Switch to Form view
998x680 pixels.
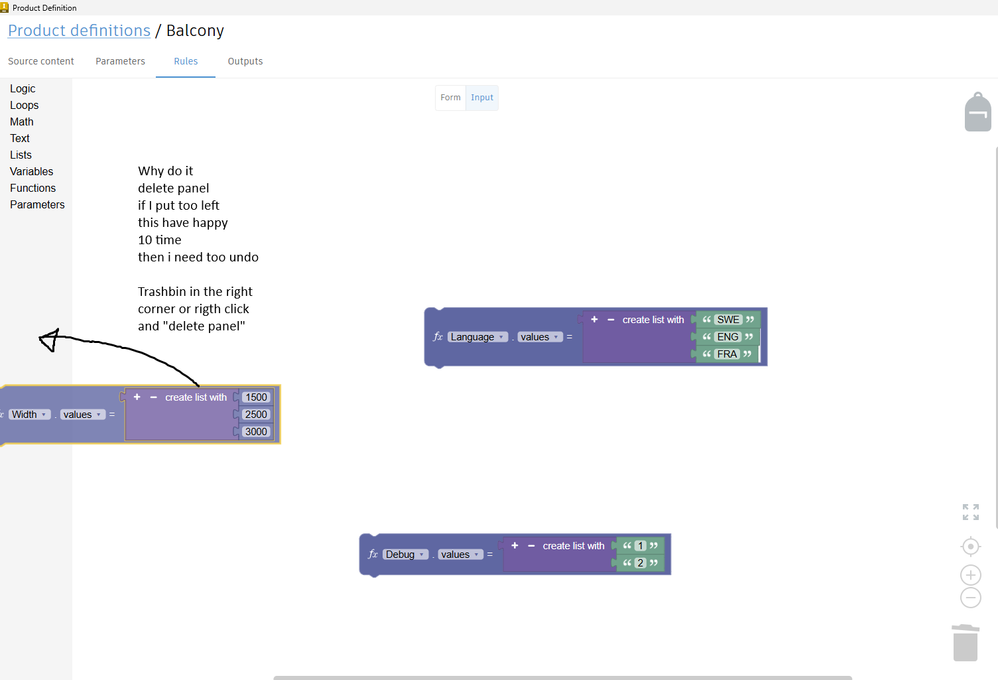(x=451, y=97)
